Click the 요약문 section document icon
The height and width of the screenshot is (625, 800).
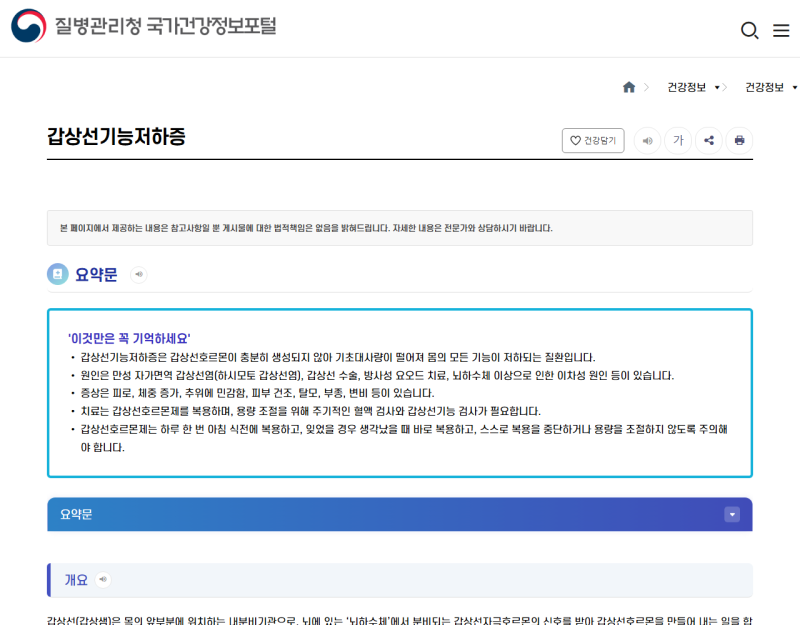point(58,274)
